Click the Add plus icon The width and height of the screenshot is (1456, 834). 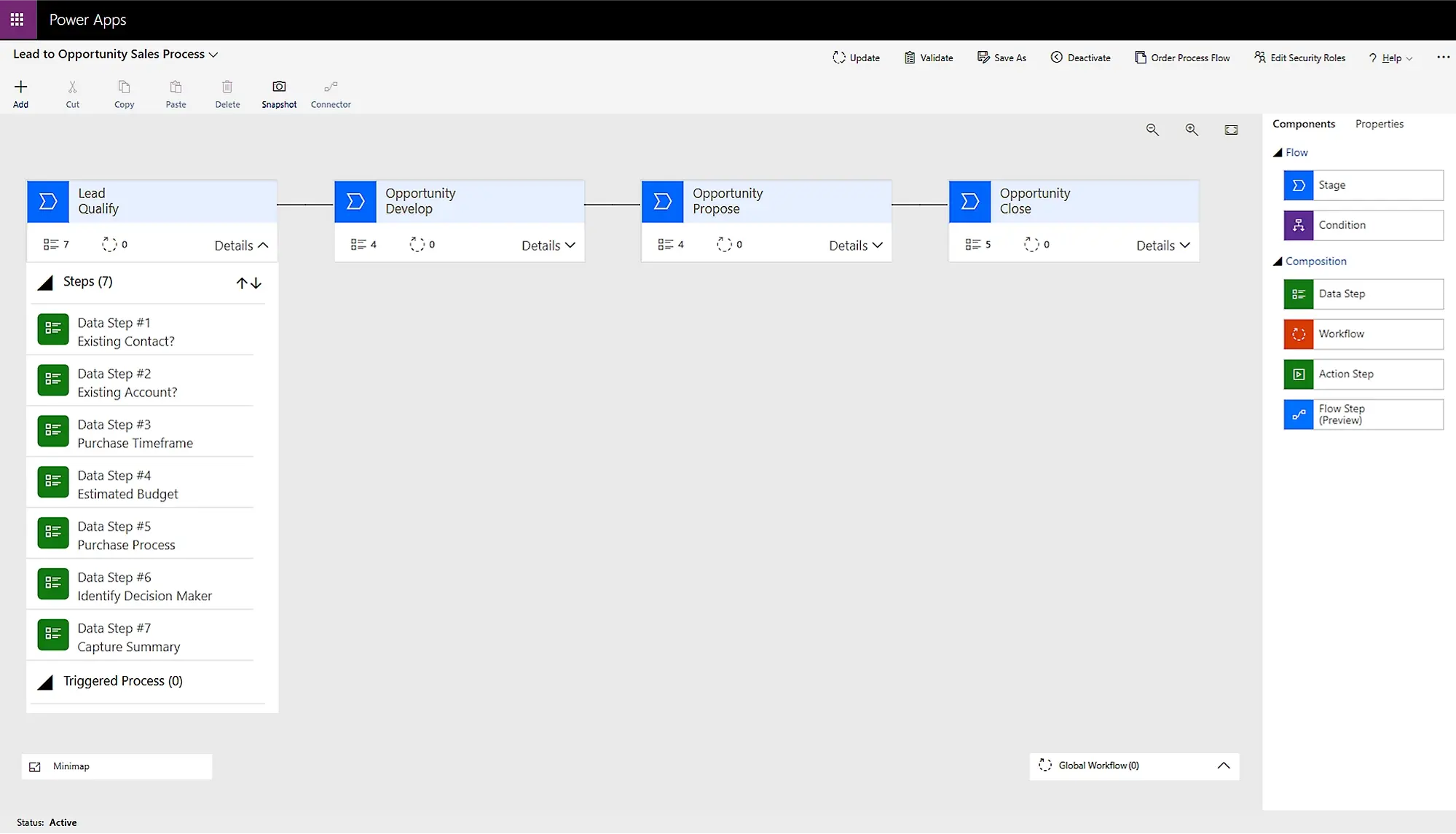click(21, 87)
